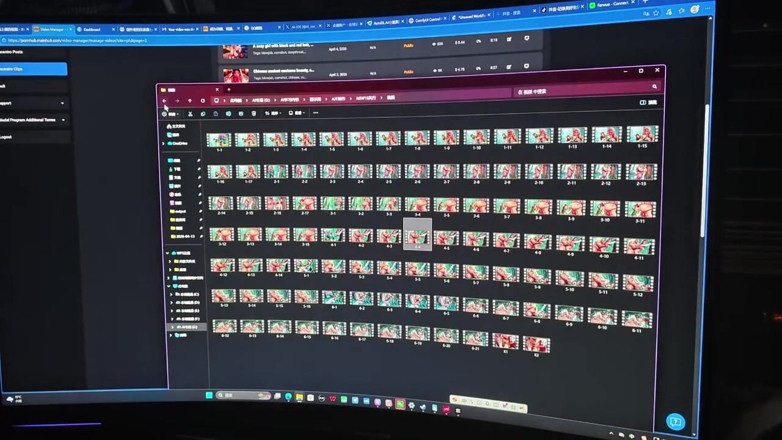Open the View layout dropdown
The width and height of the screenshot is (782, 440).
(x=296, y=113)
